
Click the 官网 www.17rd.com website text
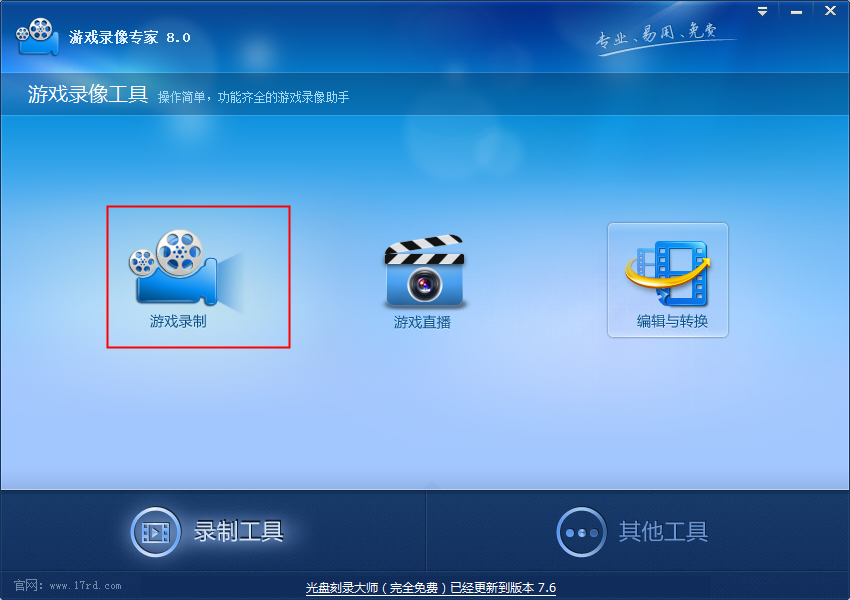click(68, 585)
